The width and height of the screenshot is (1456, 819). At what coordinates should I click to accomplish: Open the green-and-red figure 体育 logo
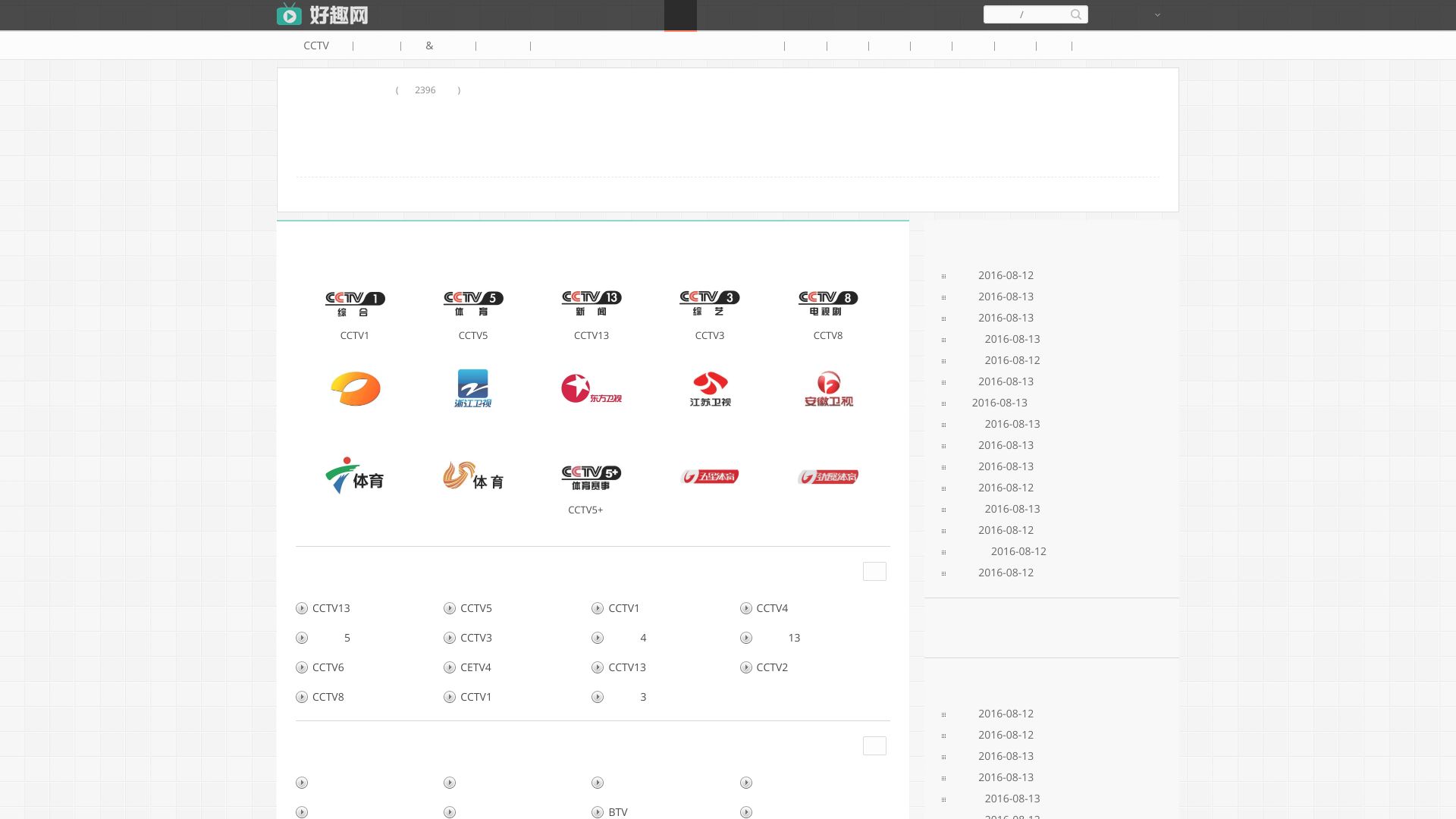click(x=355, y=475)
